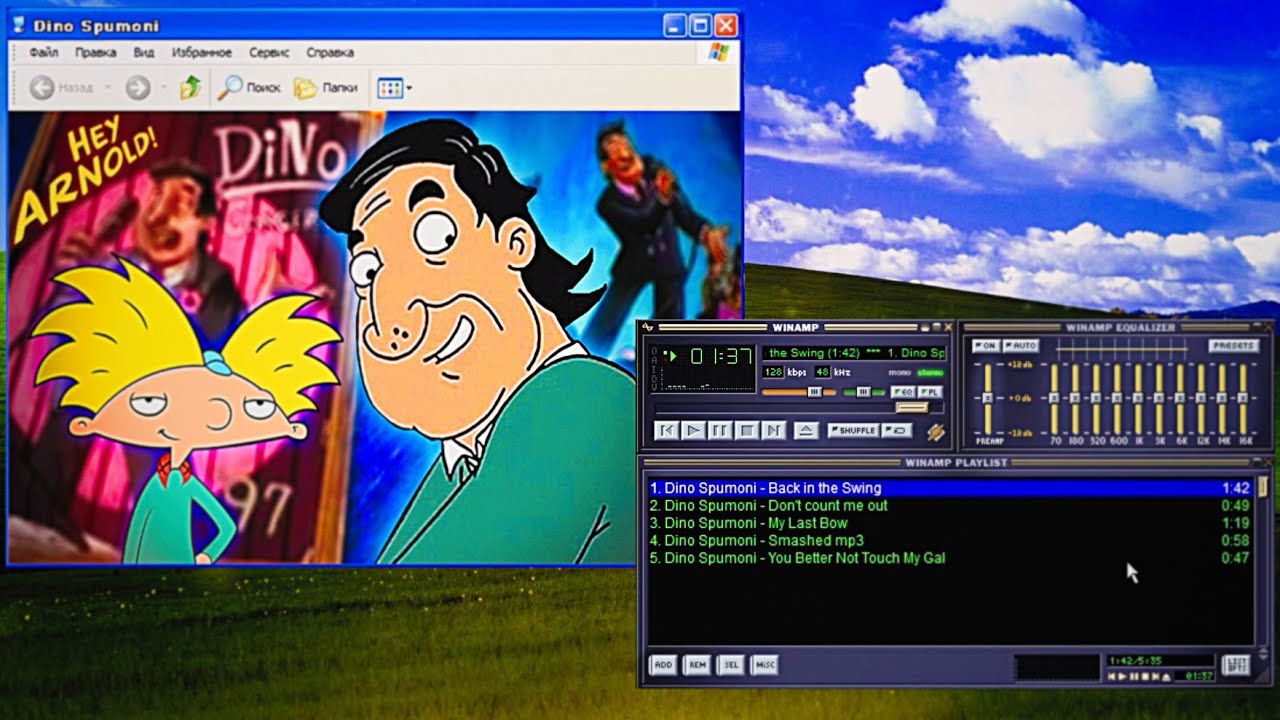Toggle Shuffle in Winamp
This screenshot has width=1280, height=720.
(x=853, y=430)
